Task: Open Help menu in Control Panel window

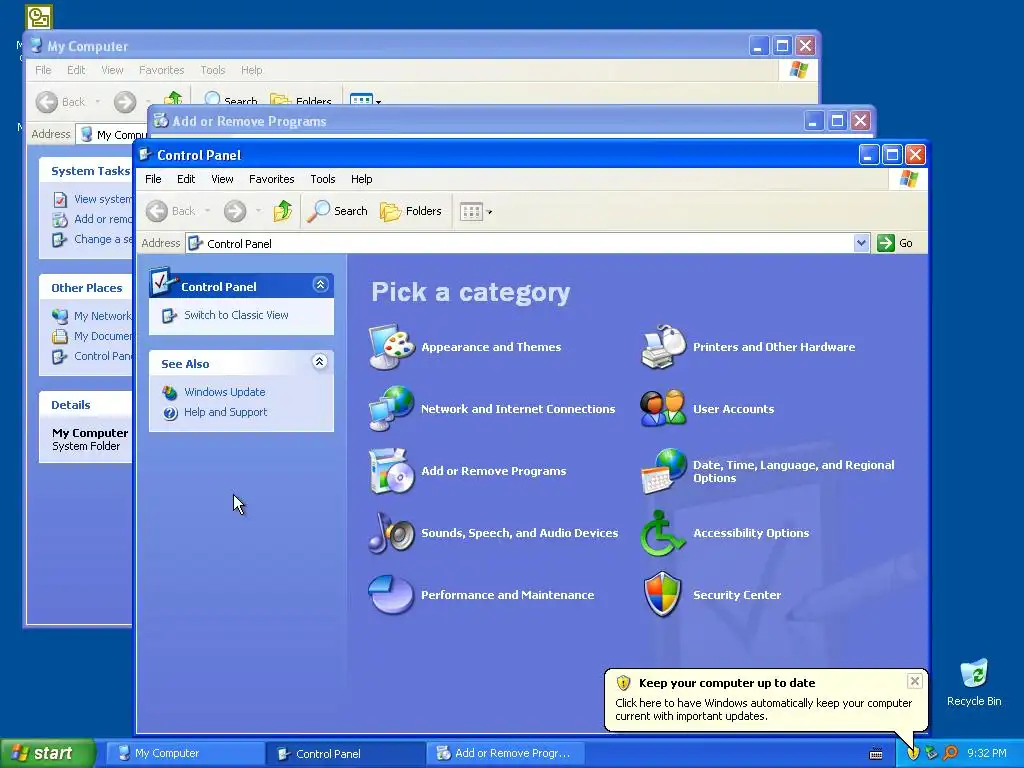Action: point(361,179)
